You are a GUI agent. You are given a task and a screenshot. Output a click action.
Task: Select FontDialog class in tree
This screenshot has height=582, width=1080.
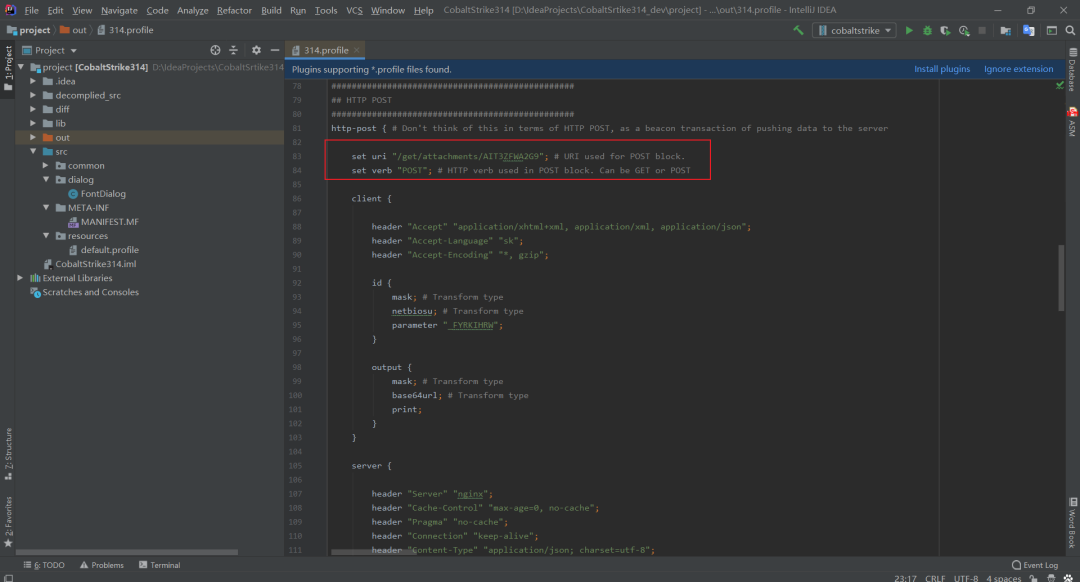103,194
